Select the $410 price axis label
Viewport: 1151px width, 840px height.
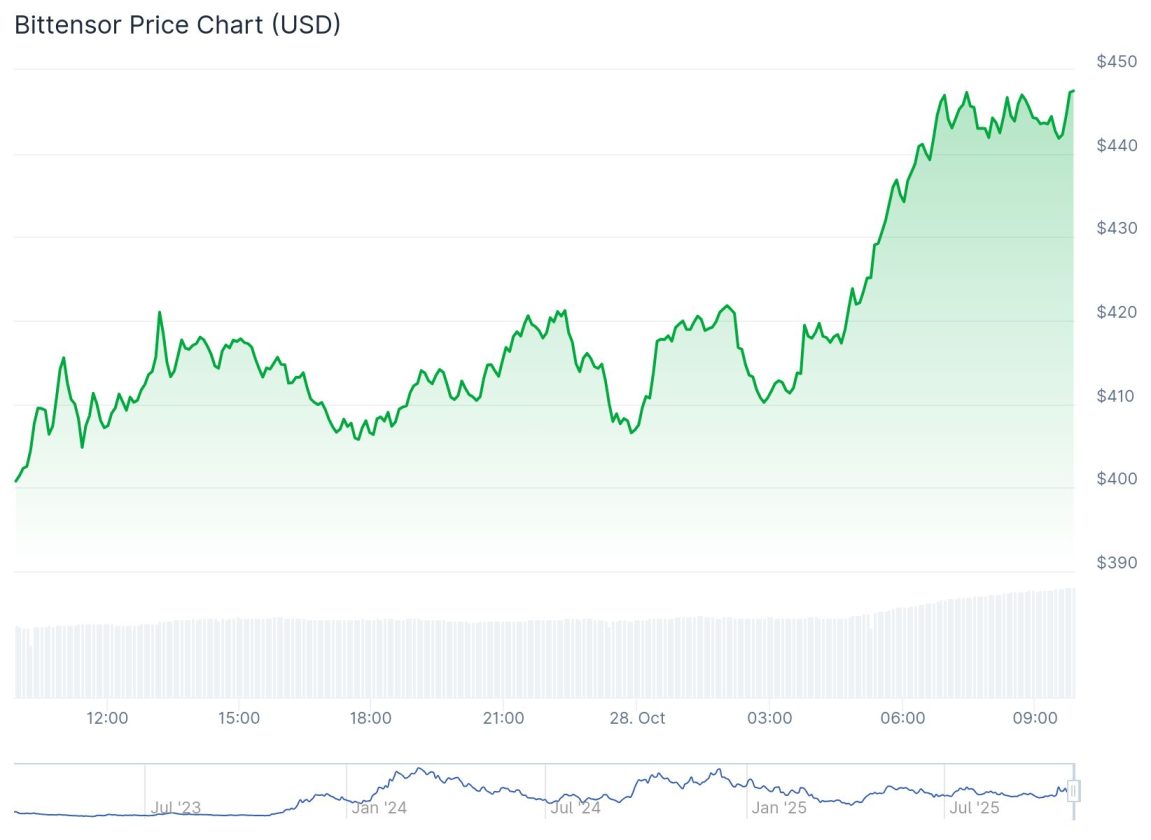point(1116,396)
